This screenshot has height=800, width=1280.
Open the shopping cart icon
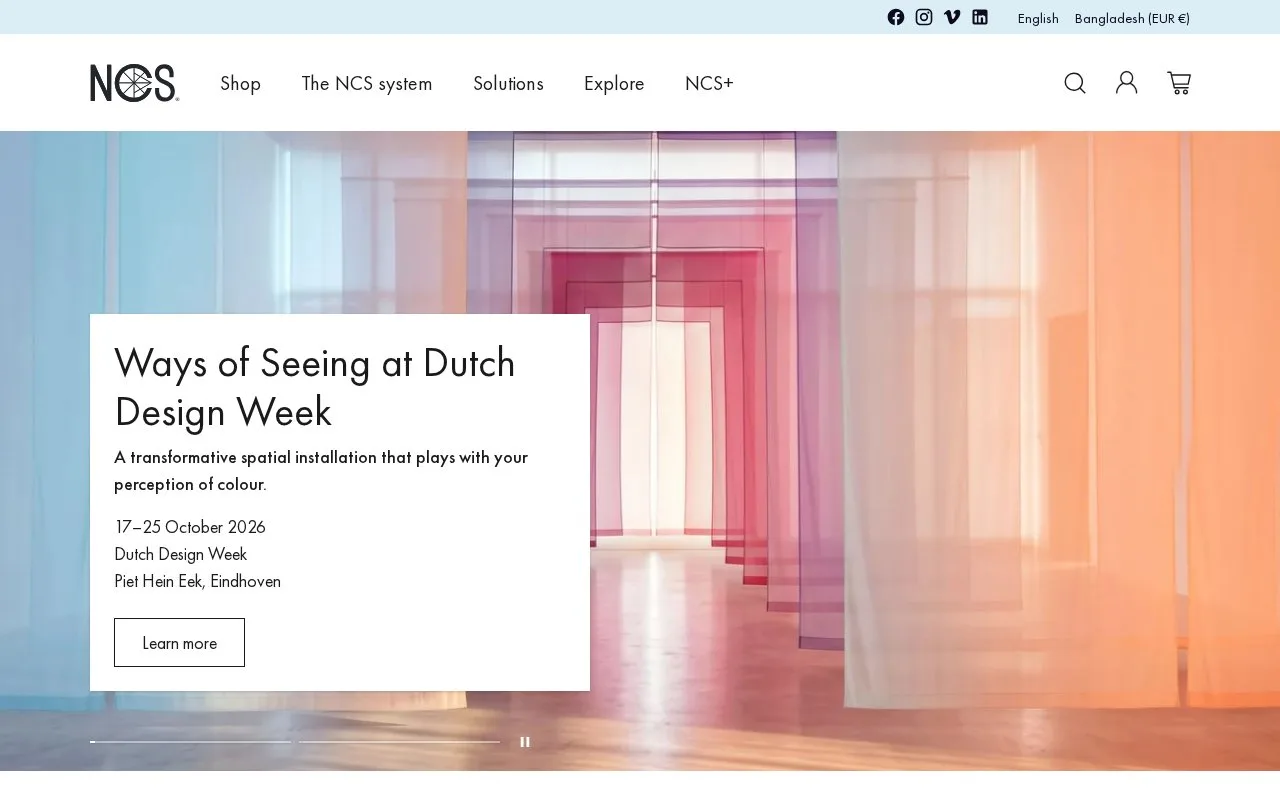tap(1179, 83)
